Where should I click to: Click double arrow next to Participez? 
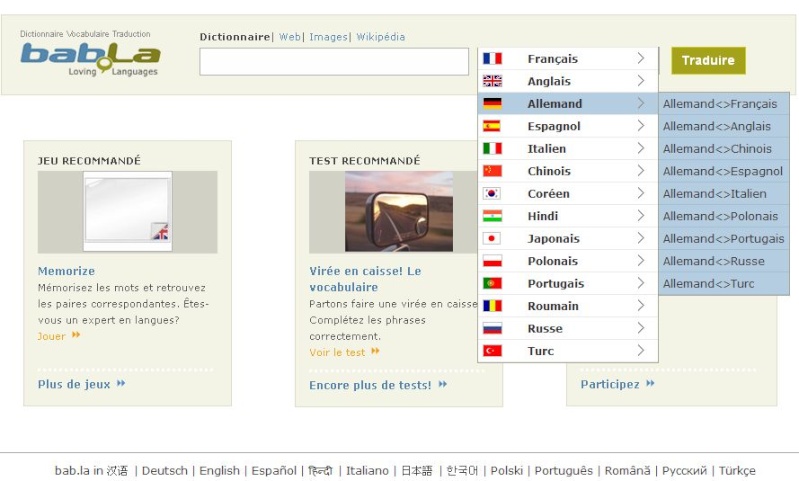point(650,383)
